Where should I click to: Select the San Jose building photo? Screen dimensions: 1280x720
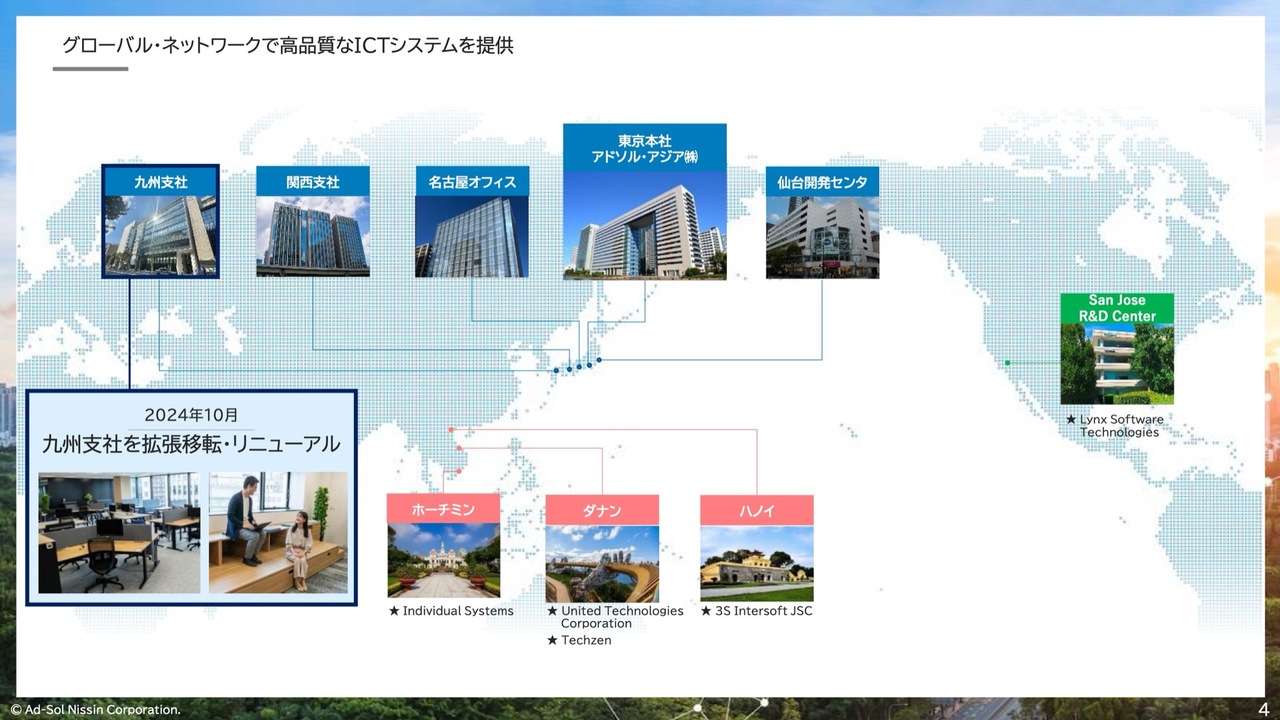point(1117,363)
